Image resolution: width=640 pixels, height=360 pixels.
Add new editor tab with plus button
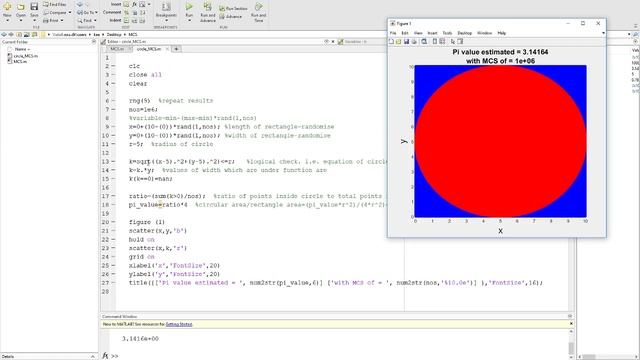click(176, 49)
